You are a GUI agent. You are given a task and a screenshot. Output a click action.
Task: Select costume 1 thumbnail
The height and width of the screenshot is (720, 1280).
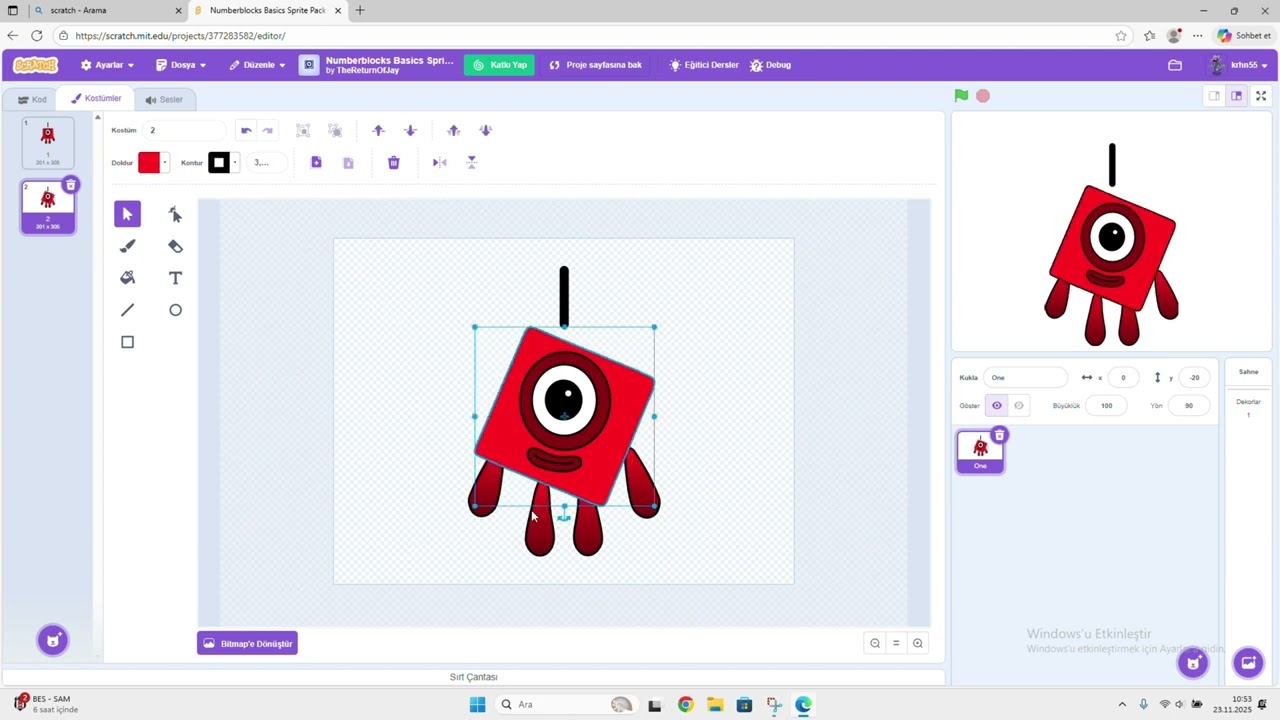(48, 143)
